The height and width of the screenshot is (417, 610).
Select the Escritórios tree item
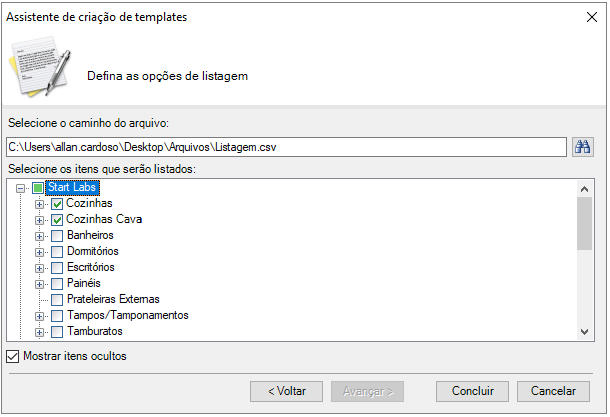point(91,267)
